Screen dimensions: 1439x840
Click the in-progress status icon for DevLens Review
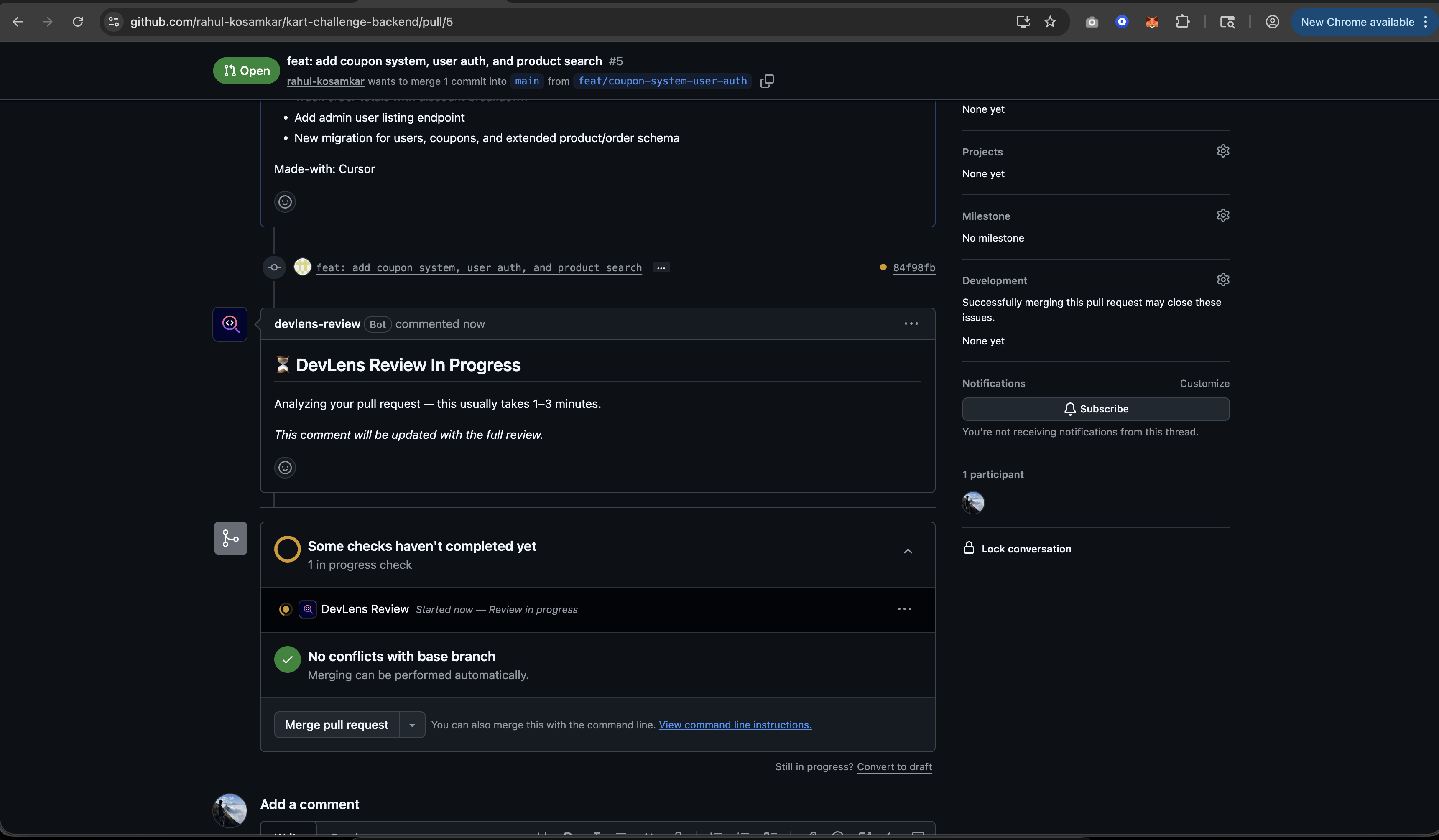pos(286,609)
